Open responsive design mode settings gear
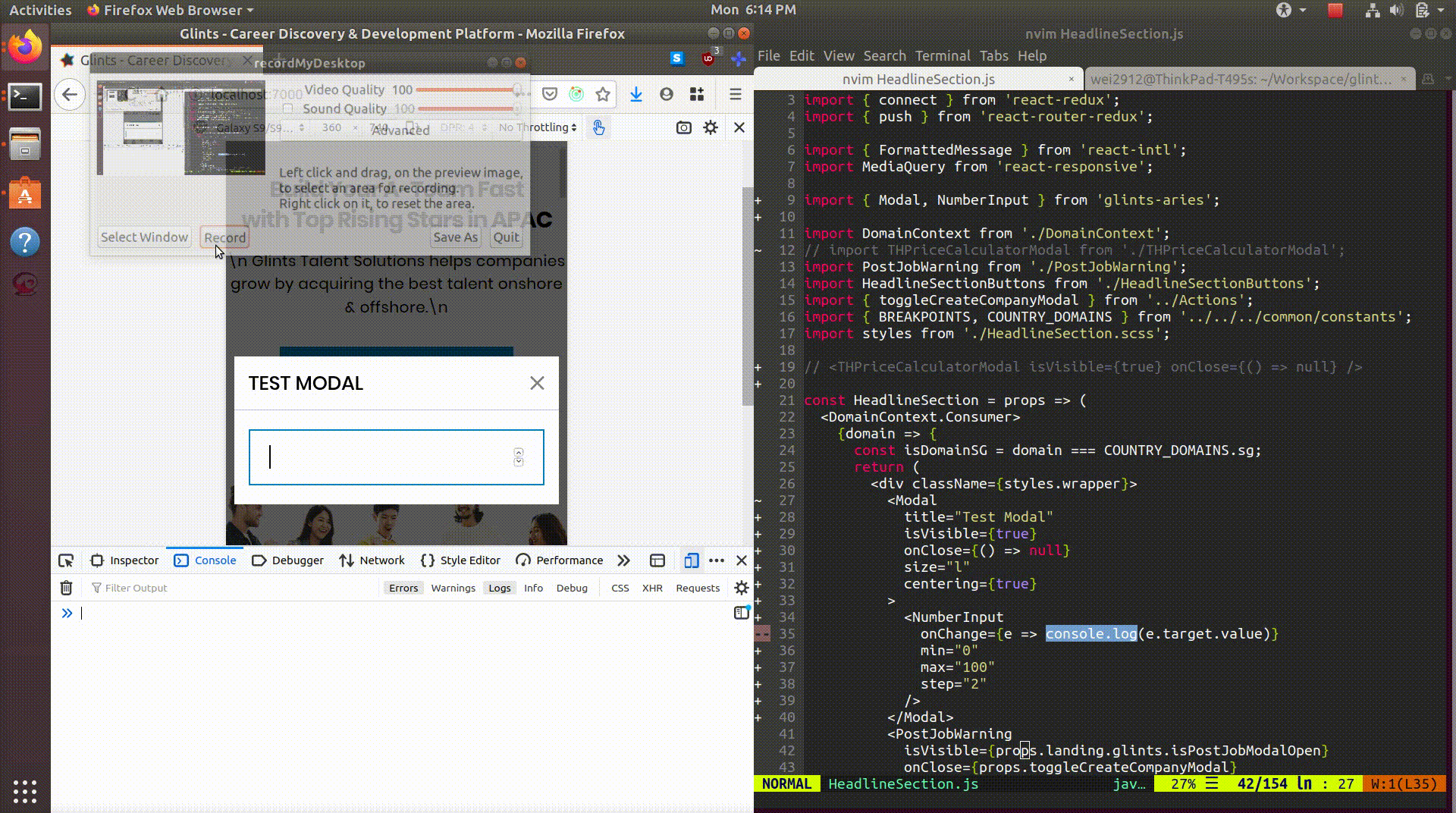Screen dimensions: 1456x813 pos(711,127)
